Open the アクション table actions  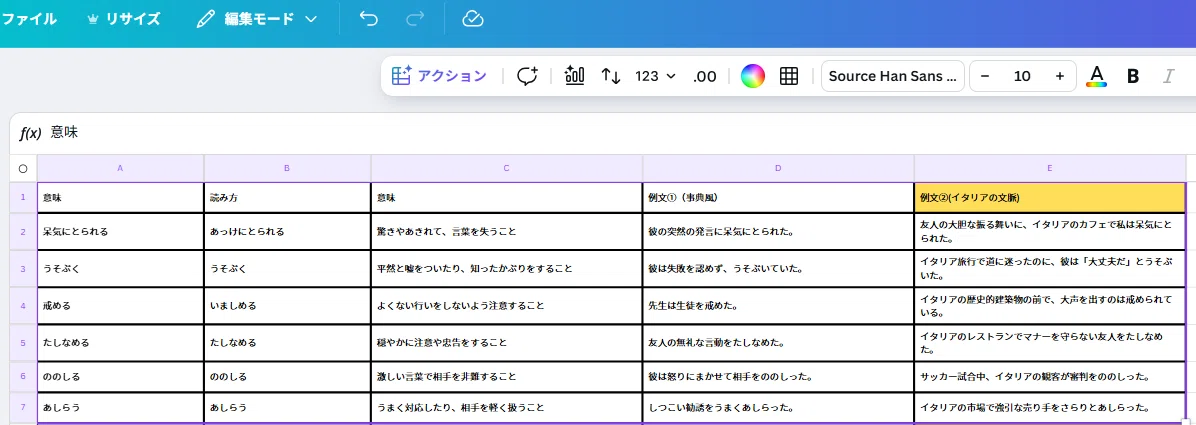pyautogui.click(x=439, y=76)
